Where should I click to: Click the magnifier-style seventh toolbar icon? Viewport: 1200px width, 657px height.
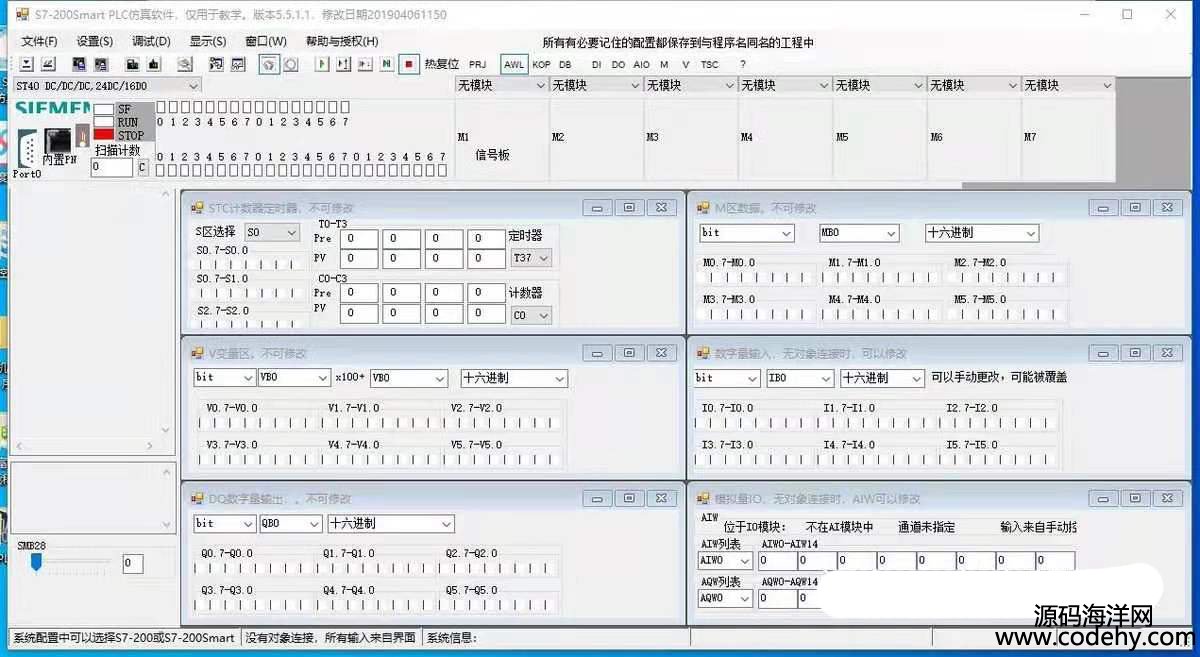coord(185,64)
